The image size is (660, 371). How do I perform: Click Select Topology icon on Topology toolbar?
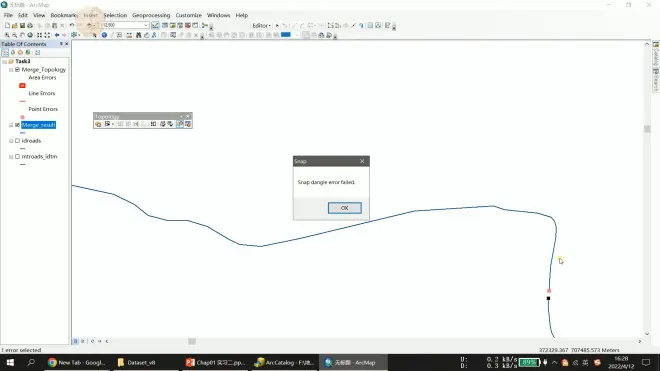click(x=98, y=124)
